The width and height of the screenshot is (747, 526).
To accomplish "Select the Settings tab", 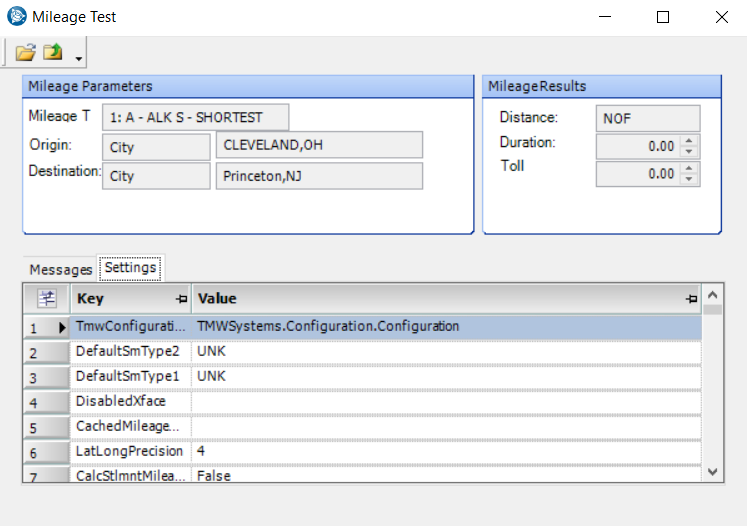I will click(x=130, y=268).
